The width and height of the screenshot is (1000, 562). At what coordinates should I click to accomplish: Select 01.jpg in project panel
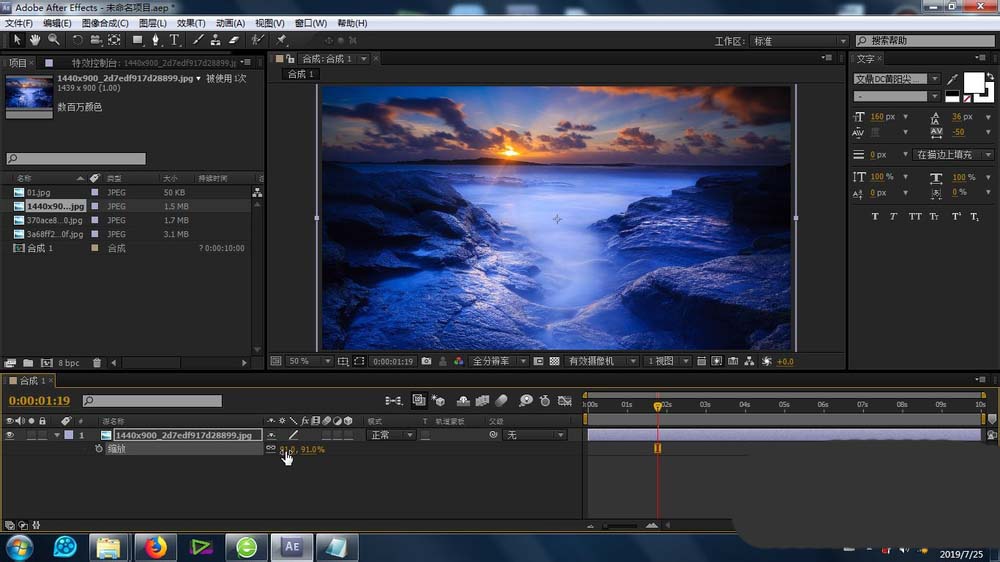[38, 192]
